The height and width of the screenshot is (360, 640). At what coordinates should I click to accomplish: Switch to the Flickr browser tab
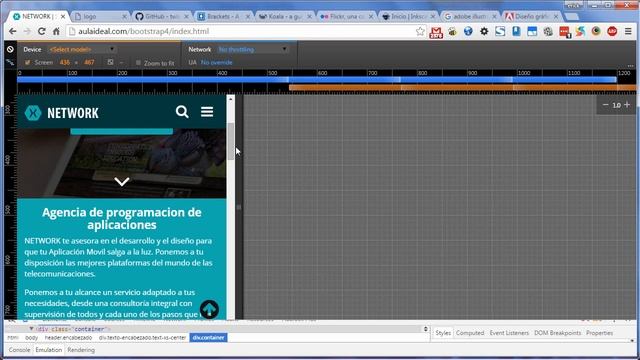[x=346, y=16]
